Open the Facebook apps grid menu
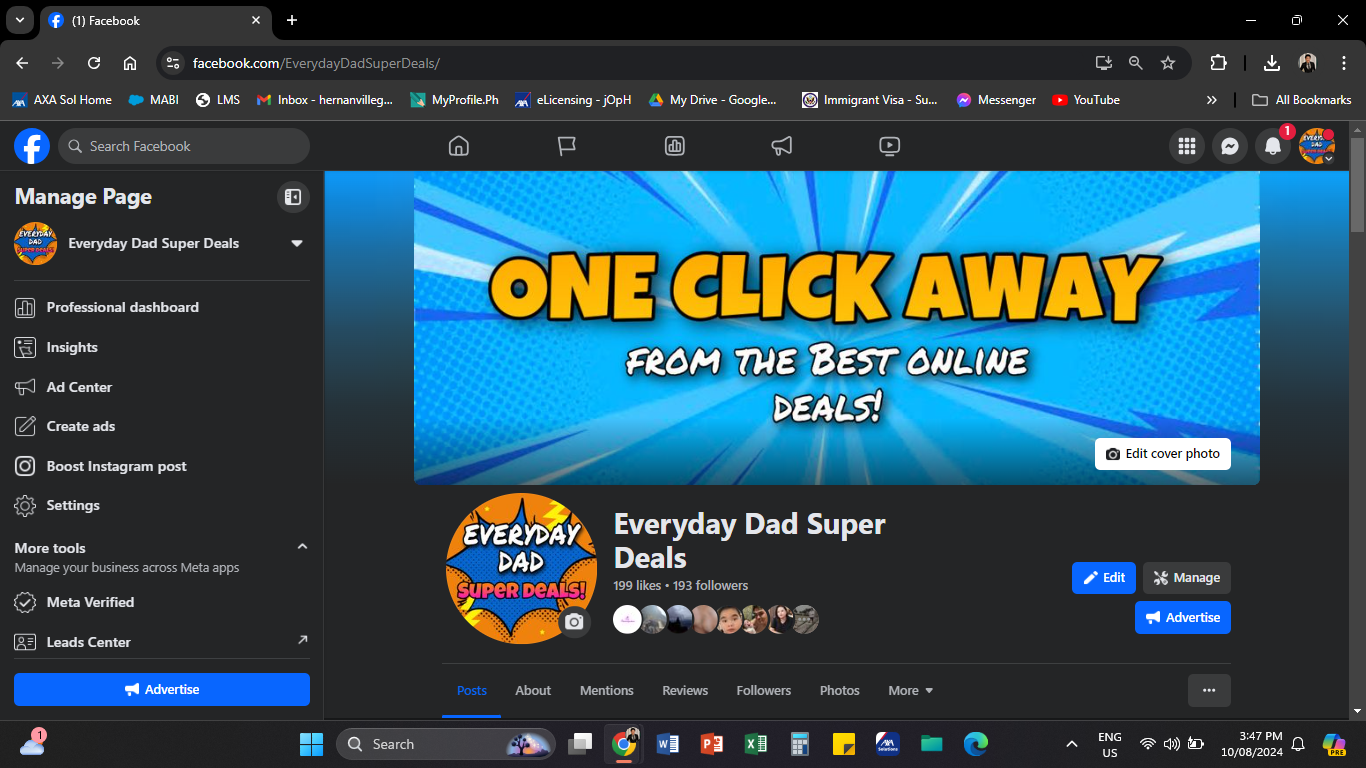1366x768 pixels. pos(1187,146)
